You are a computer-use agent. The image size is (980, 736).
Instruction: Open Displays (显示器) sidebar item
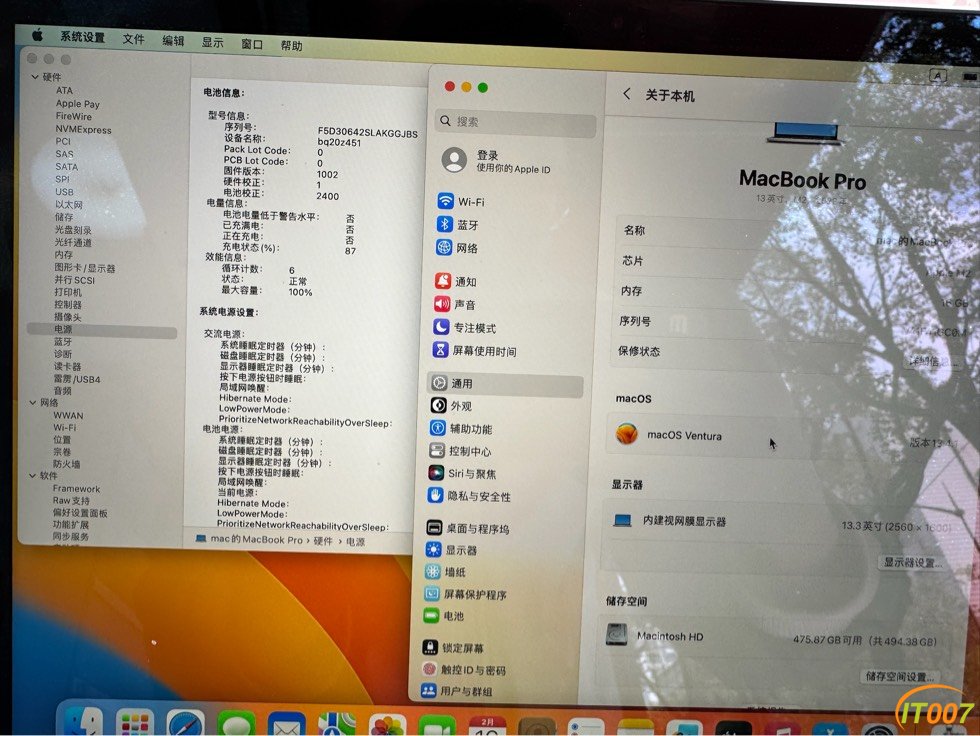click(x=451, y=550)
